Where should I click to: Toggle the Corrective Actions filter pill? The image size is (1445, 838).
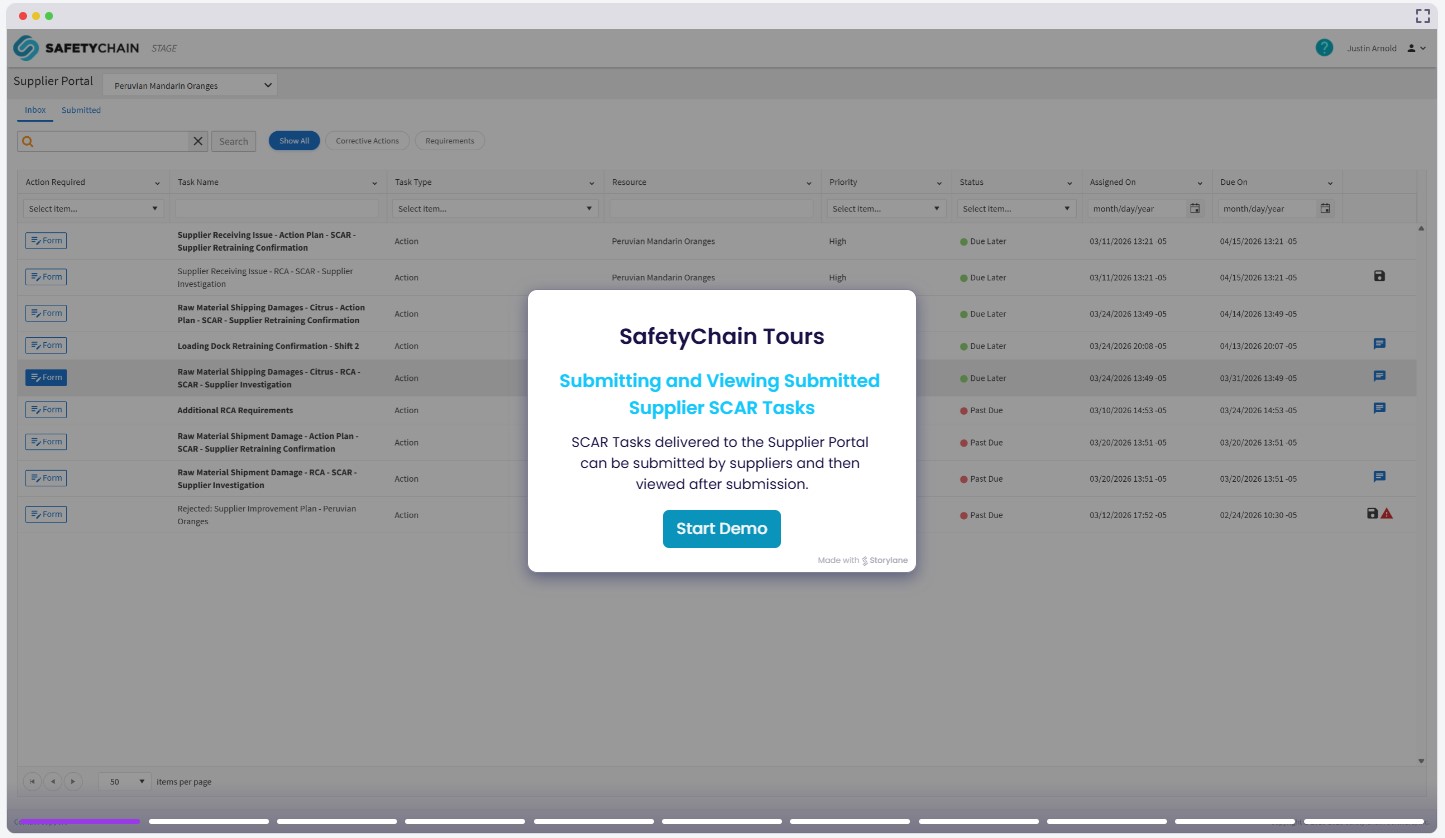[x=367, y=141]
